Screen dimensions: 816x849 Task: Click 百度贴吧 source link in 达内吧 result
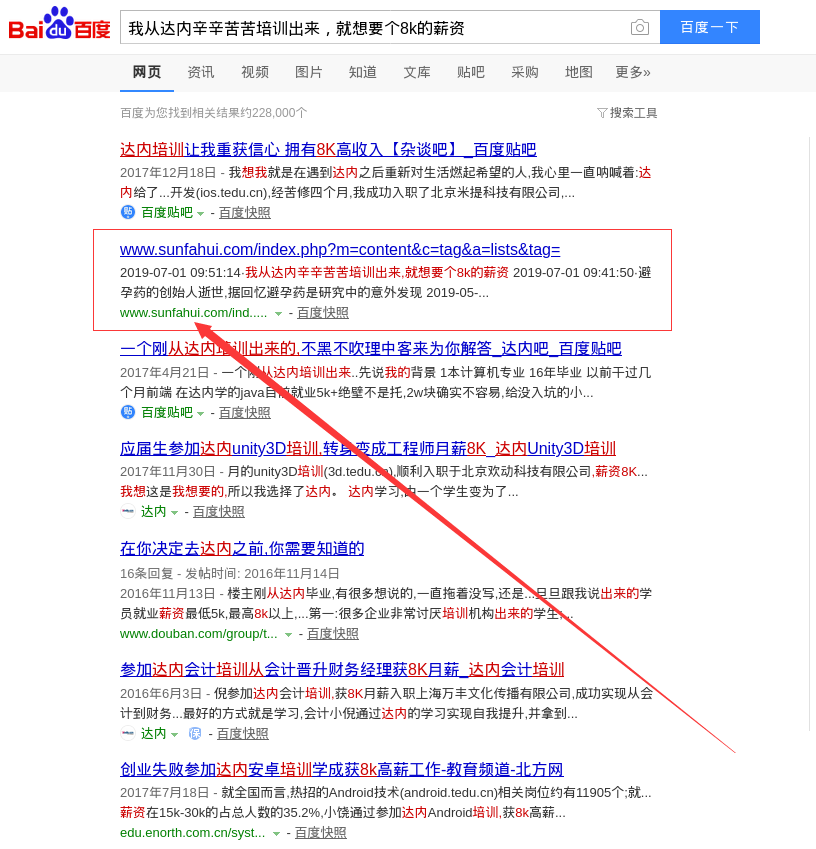point(167,413)
